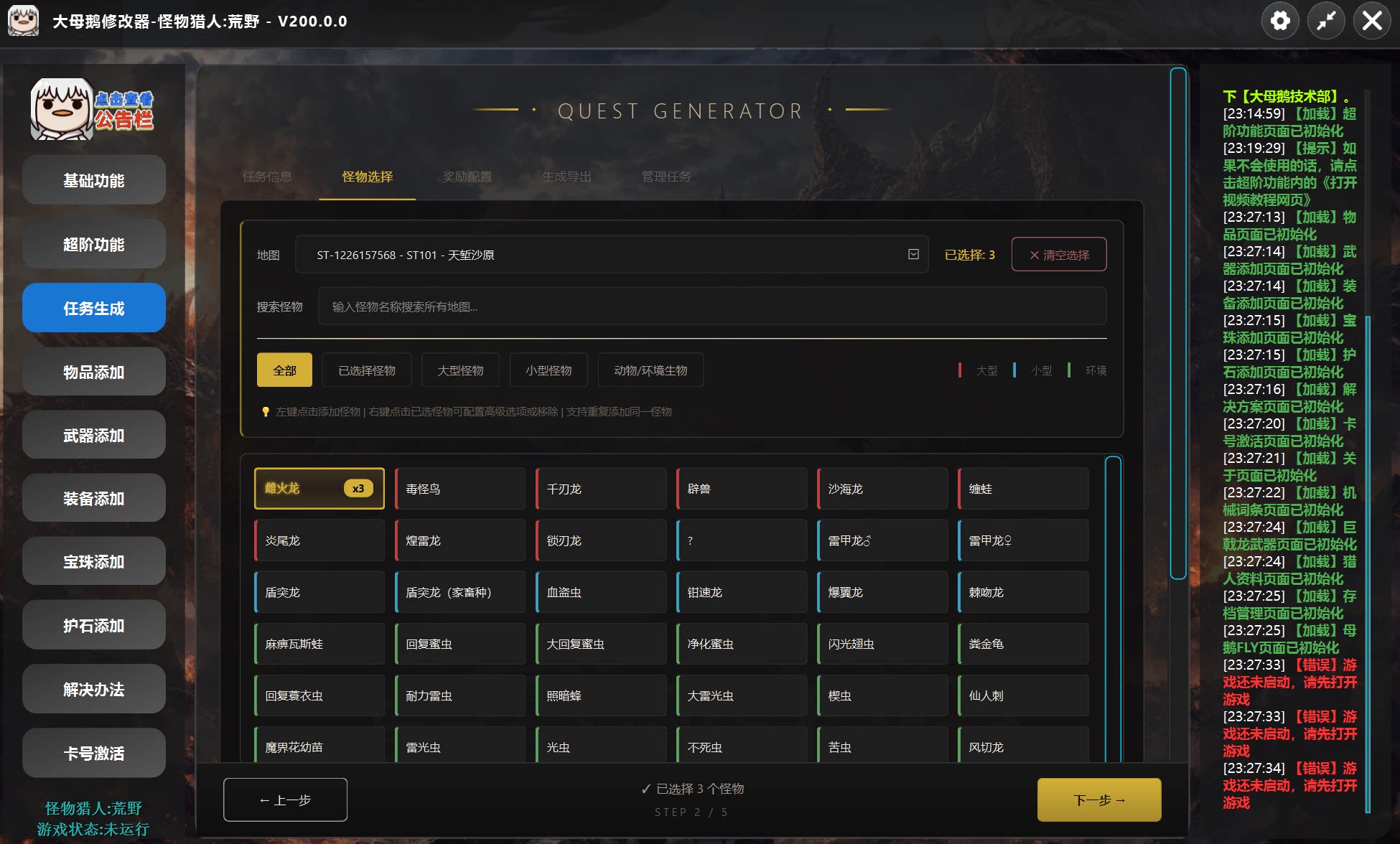1400x844 pixels.
Task: Add the 辟兽 monster
Action: 742,489
